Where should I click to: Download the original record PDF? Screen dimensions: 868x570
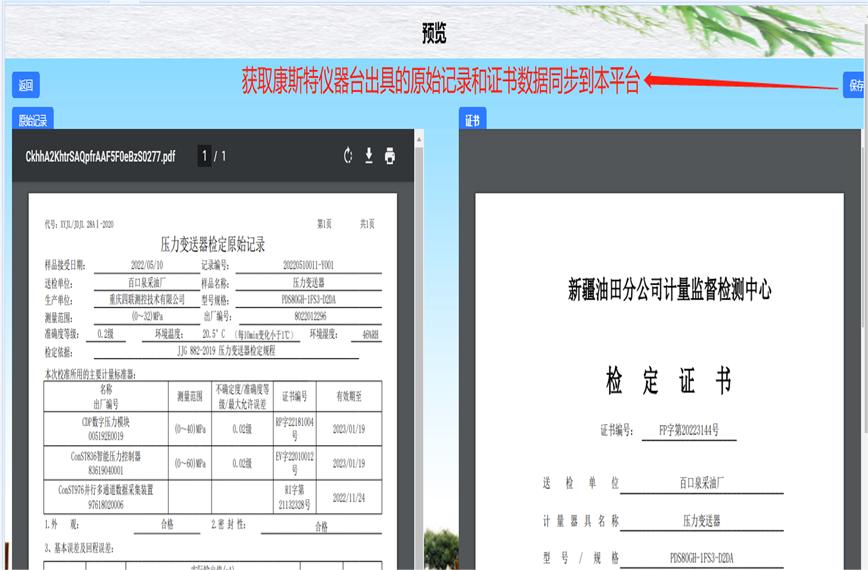point(369,156)
